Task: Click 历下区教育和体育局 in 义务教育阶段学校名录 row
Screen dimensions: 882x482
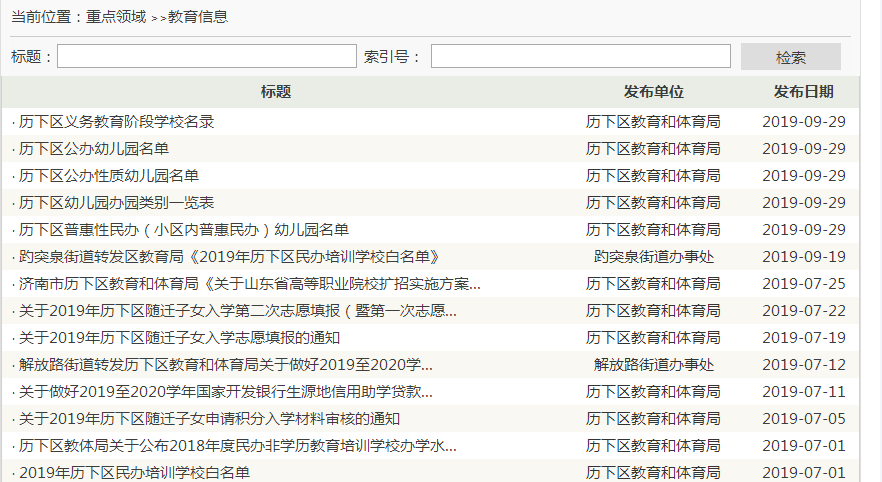Action: [x=653, y=121]
